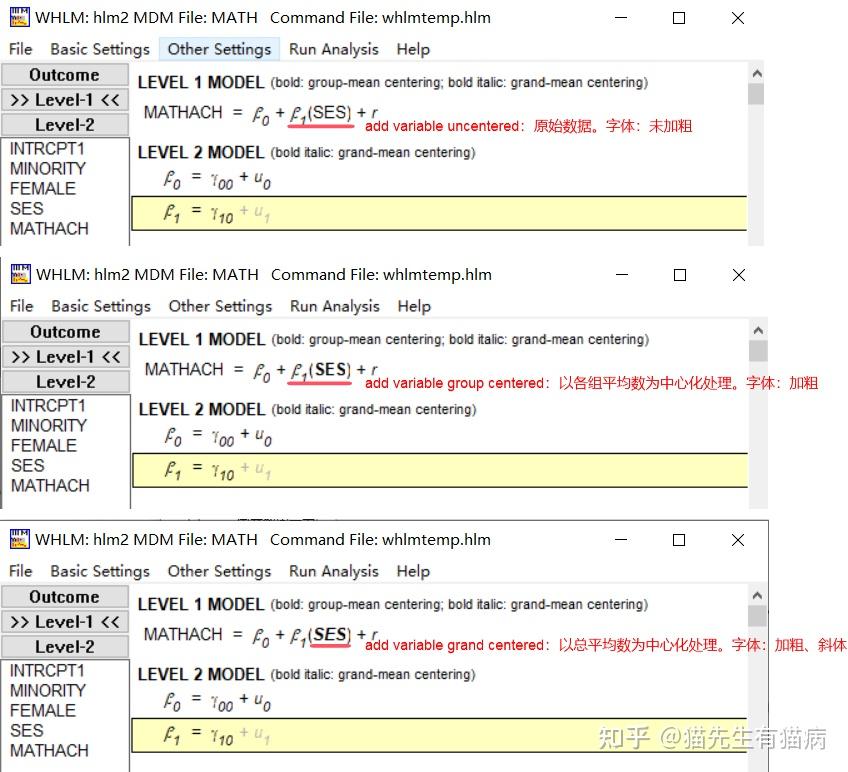
Task: Open the Other Settings menu
Action: tap(219, 48)
